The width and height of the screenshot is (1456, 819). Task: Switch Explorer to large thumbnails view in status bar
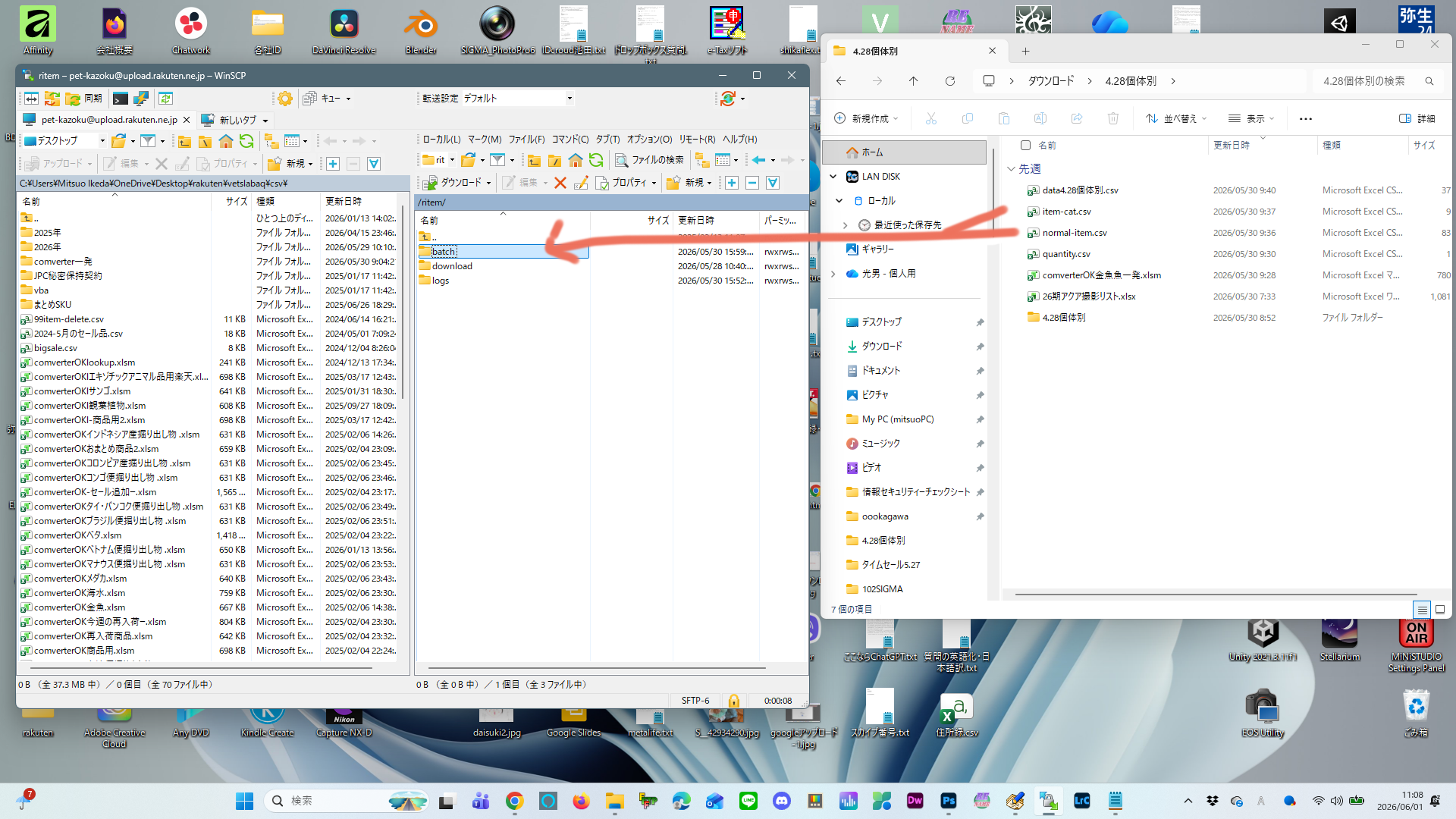point(1440,610)
